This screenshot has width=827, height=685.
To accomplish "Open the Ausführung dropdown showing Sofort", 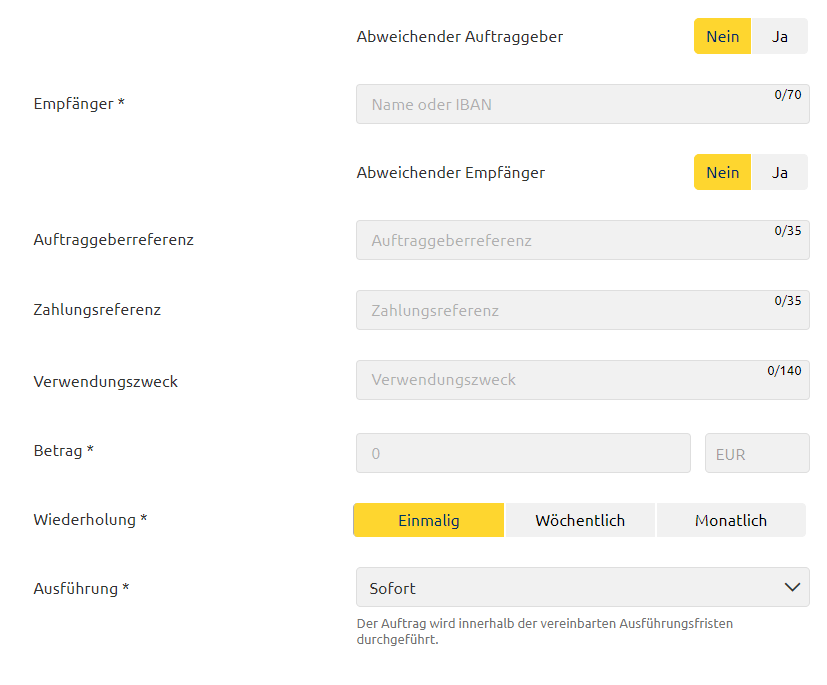I will [583, 587].
